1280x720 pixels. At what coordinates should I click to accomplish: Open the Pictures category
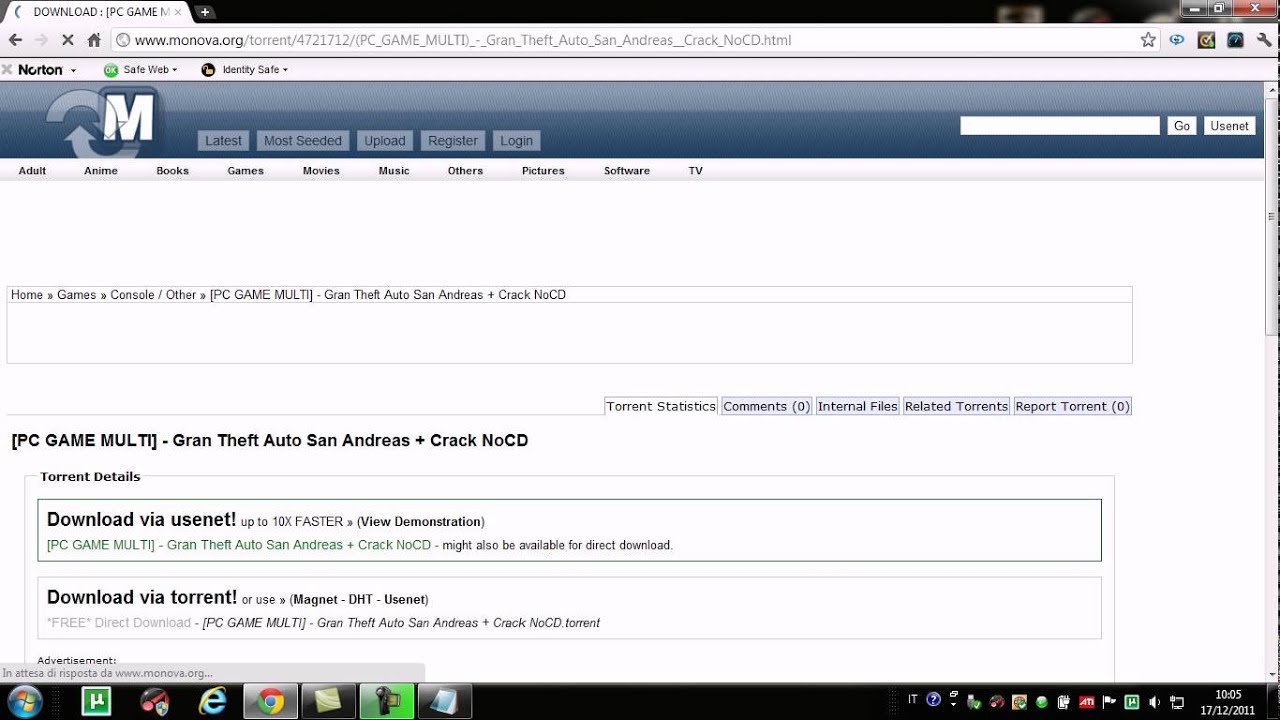[x=543, y=171]
